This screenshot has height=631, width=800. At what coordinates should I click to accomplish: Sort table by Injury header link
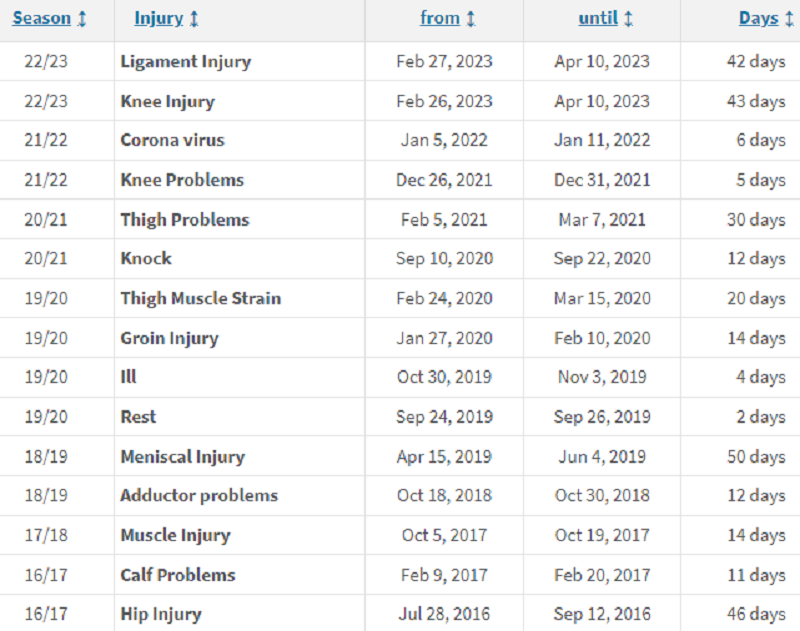[158, 19]
